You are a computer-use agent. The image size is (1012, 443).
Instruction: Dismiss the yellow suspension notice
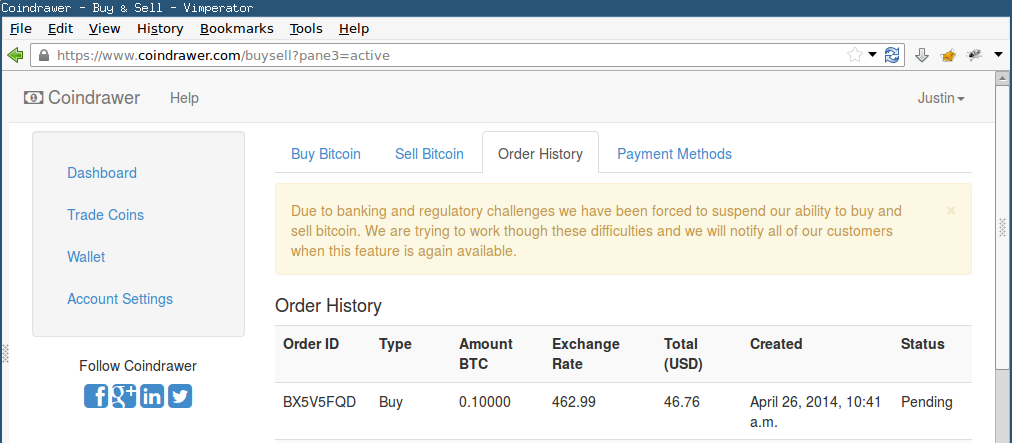pos(951,211)
